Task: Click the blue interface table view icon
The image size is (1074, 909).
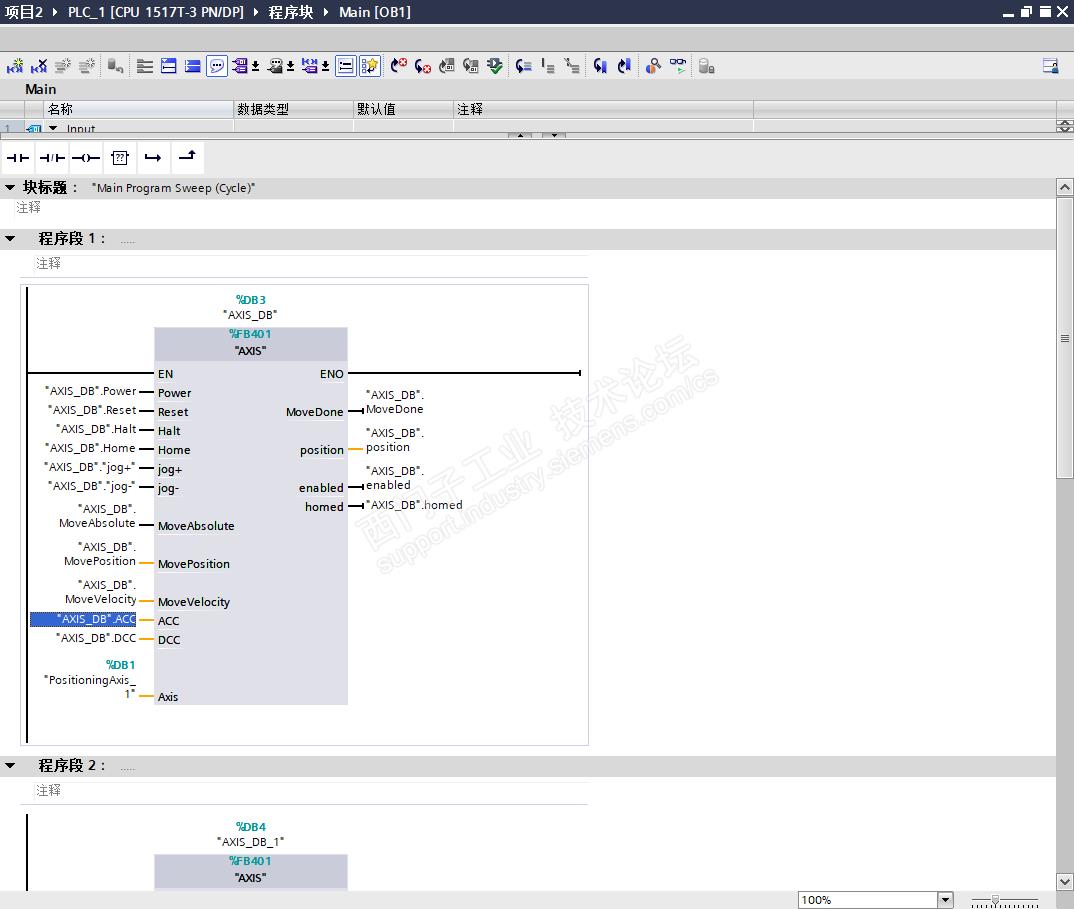Action: pyautogui.click(x=168, y=66)
